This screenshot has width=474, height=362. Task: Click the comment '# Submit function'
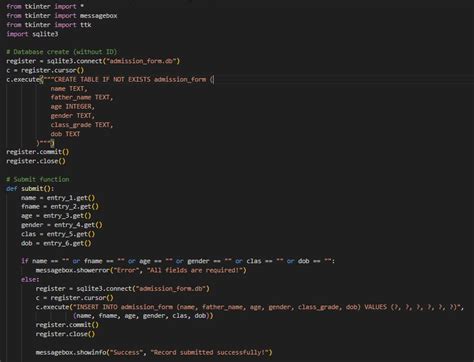pos(38,179)
